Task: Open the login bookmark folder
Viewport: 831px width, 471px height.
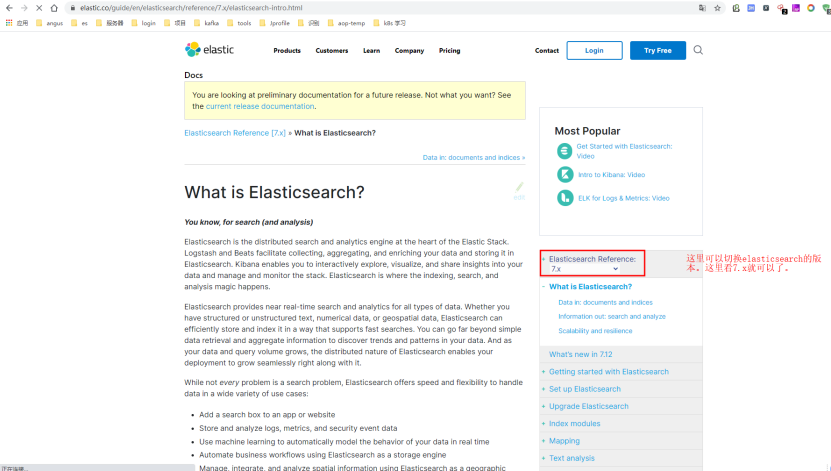Action: [144, 23]
